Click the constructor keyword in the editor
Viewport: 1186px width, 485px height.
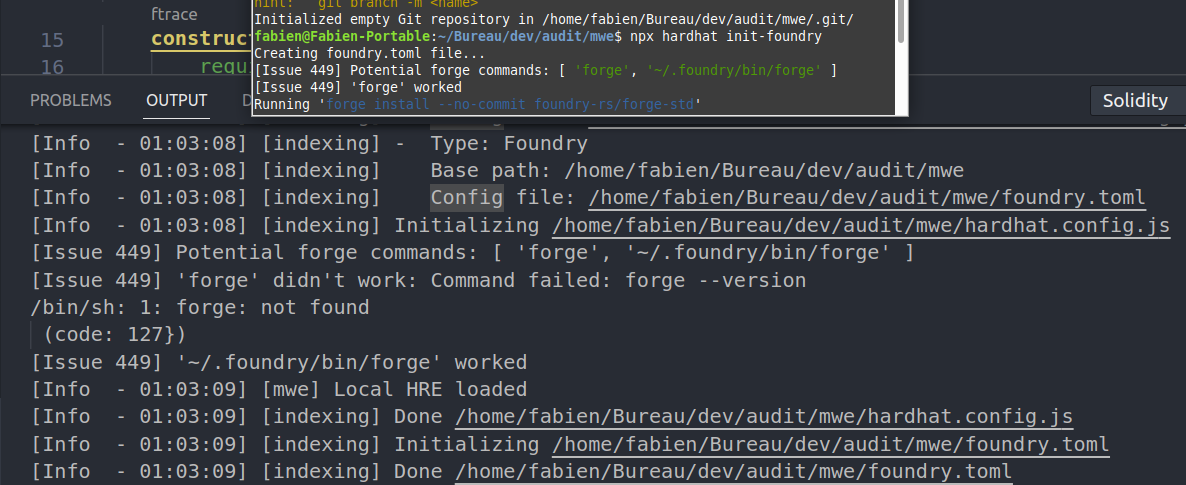201,39
